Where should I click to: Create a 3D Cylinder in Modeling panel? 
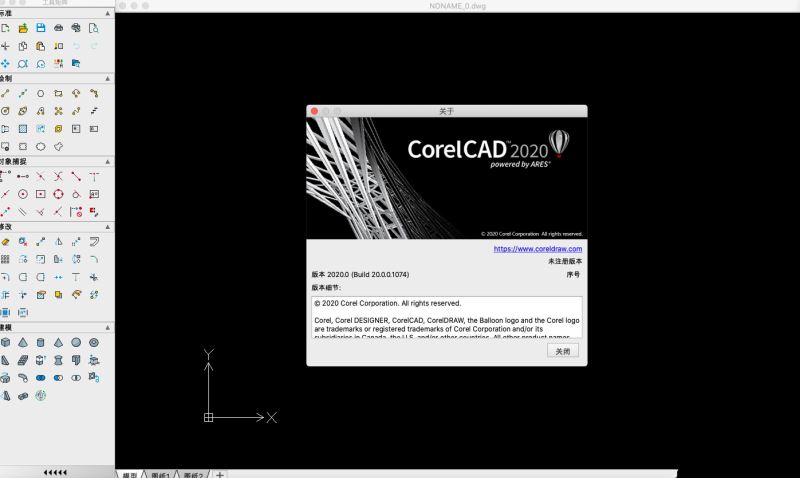(41, 342)
